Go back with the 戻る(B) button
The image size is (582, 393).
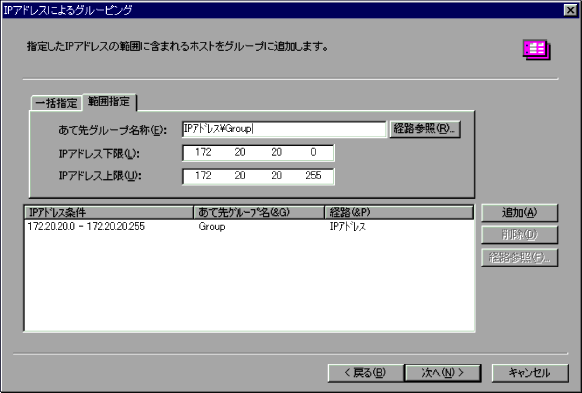pyautogui.click(x=365, y=373)
